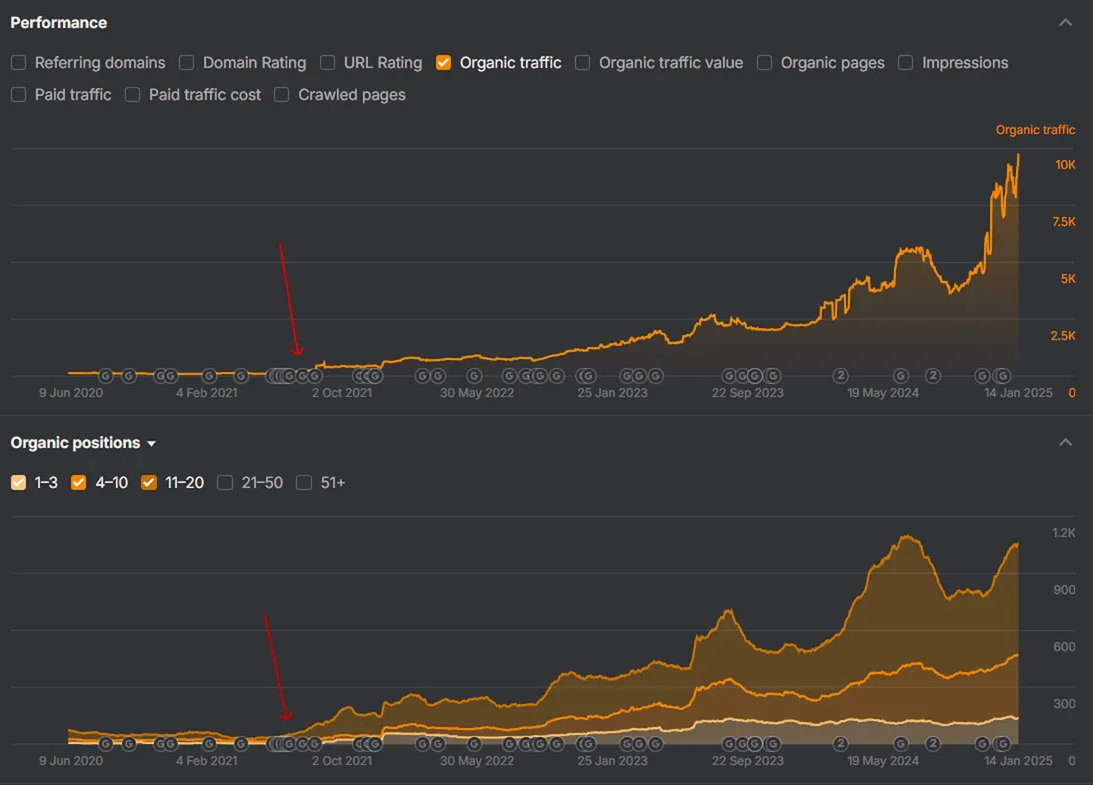Screen dimensions: 1093x785
Task: Uncheck the Organic traffic checkbox
Action: tap(444, 63)
